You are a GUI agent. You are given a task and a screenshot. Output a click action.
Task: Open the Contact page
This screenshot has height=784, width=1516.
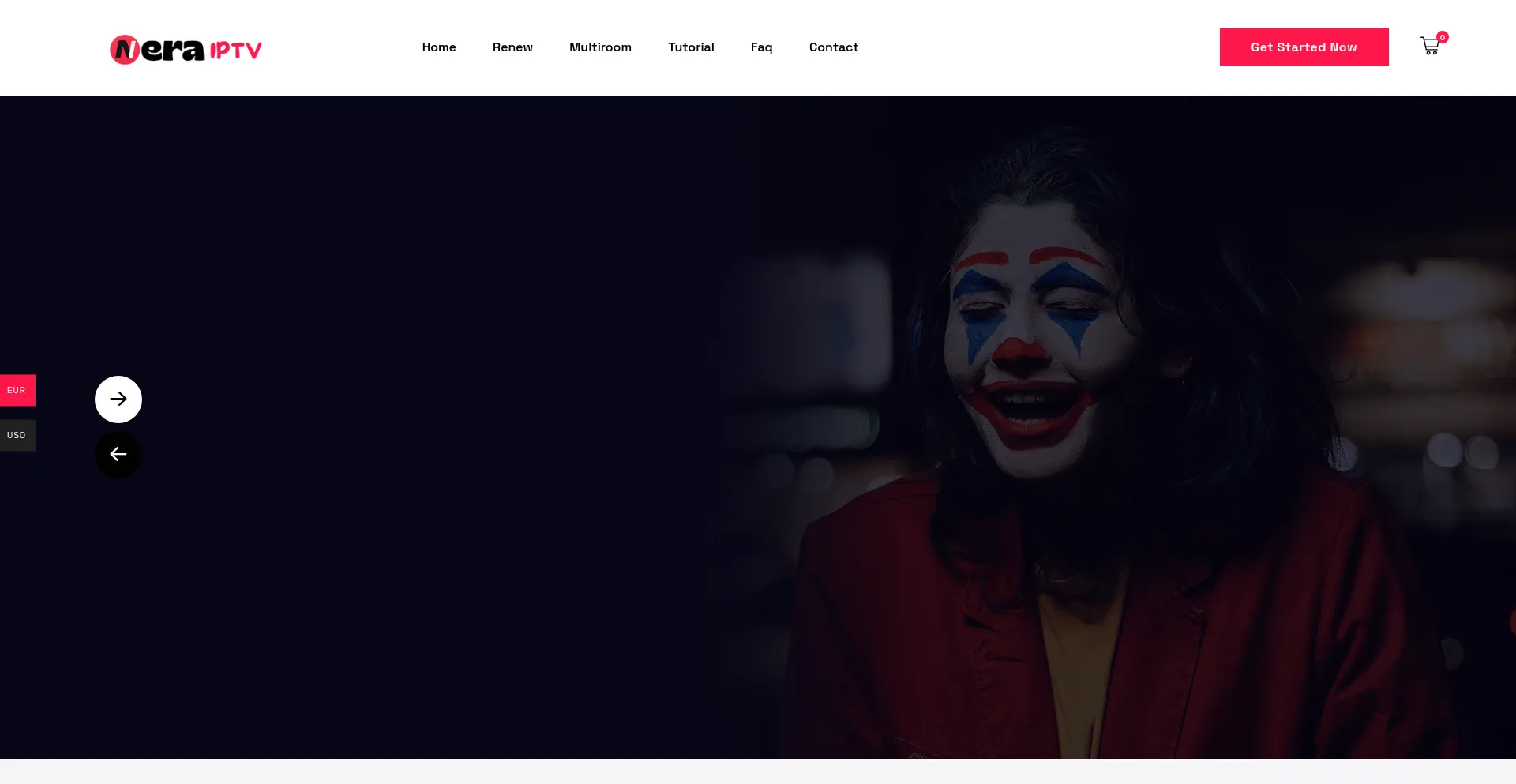833,47
